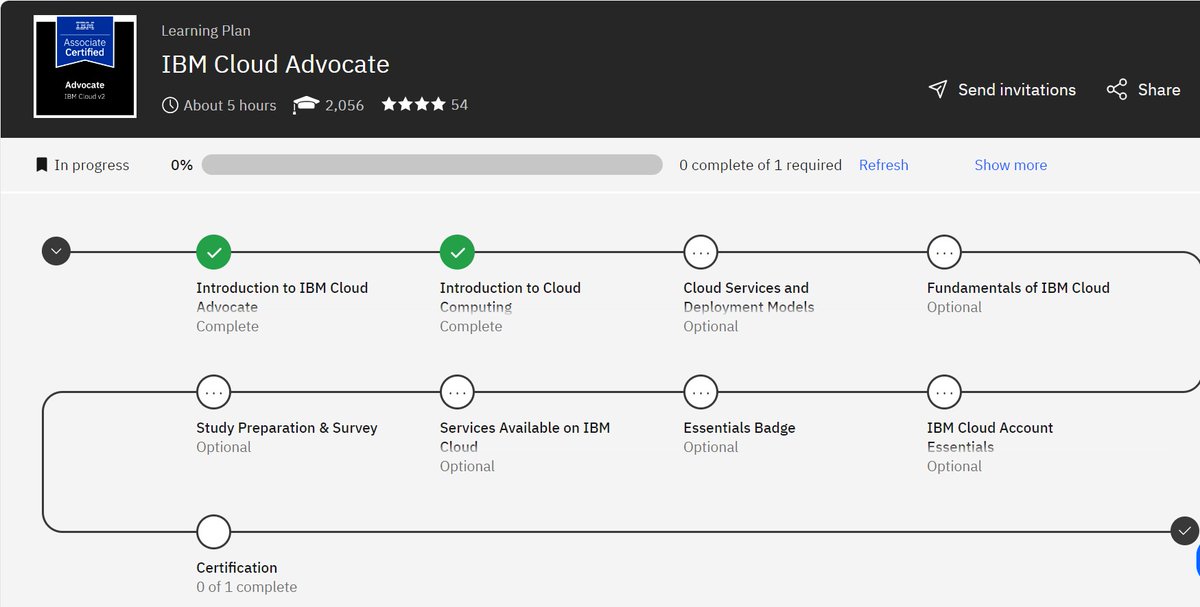Open Services Available on IBM Cloud

click(x=525, y=437)
